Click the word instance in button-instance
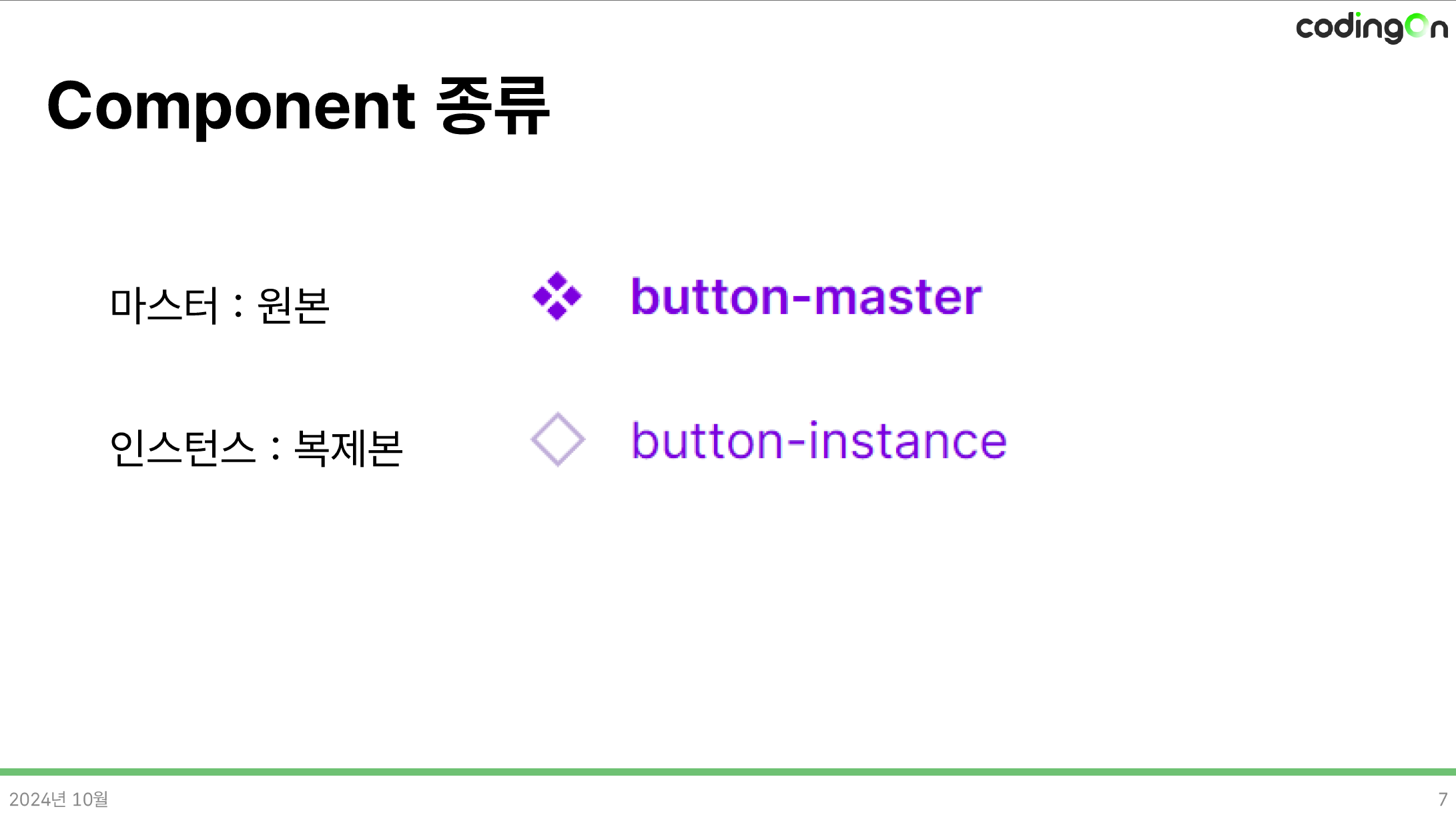Image resolution: width=1456 pixels, height=817 pixels. pos(907,440)
